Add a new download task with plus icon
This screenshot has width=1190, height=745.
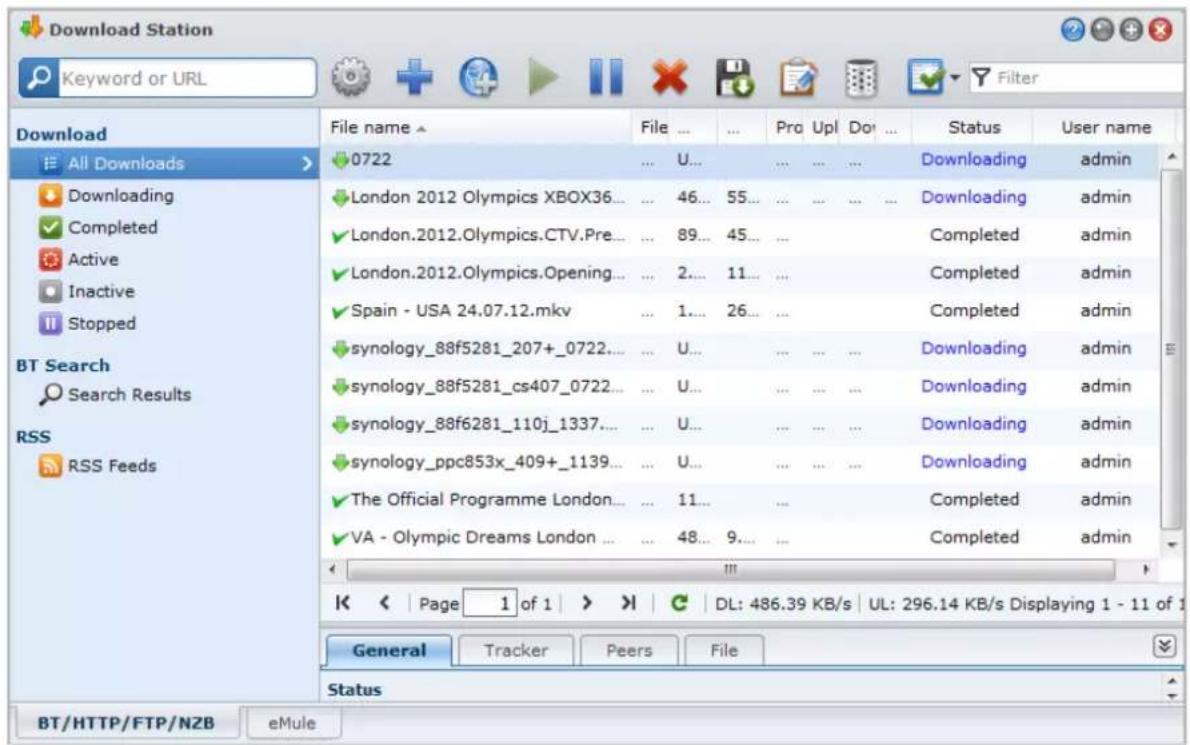click(x=414, y=77)
